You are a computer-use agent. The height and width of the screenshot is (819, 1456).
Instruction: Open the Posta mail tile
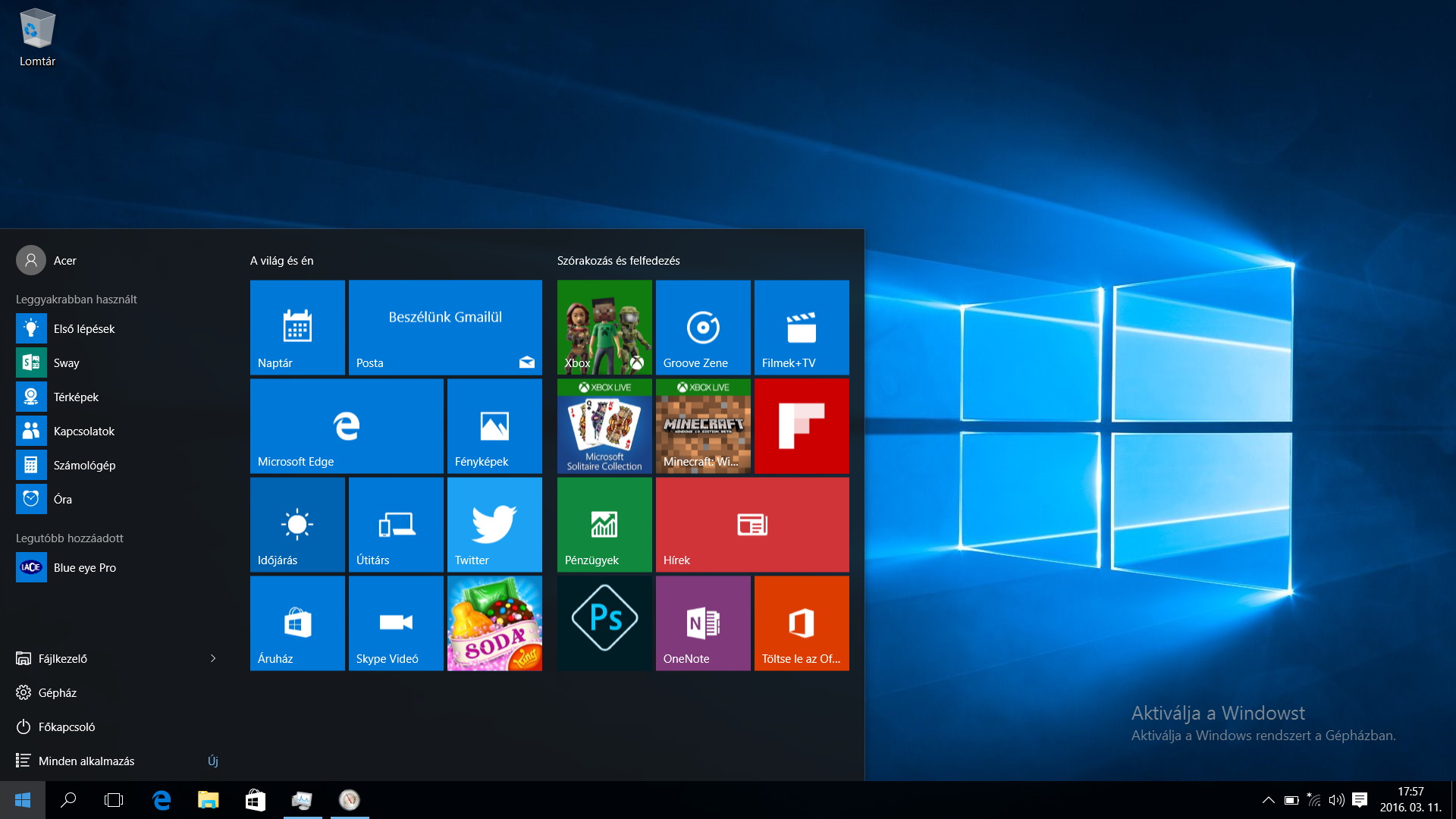(445, 328)
